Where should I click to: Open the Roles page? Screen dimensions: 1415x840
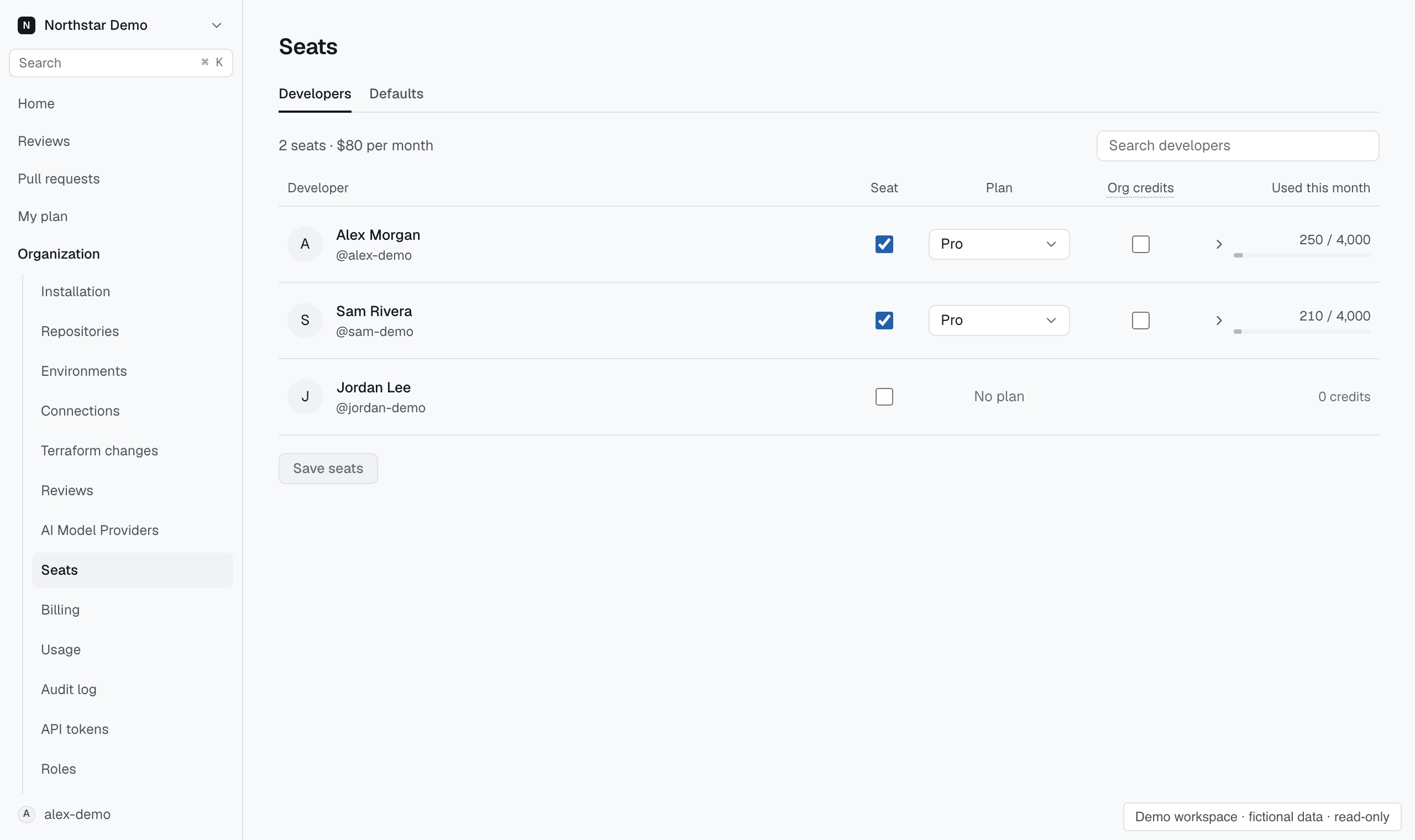[58, 769]
